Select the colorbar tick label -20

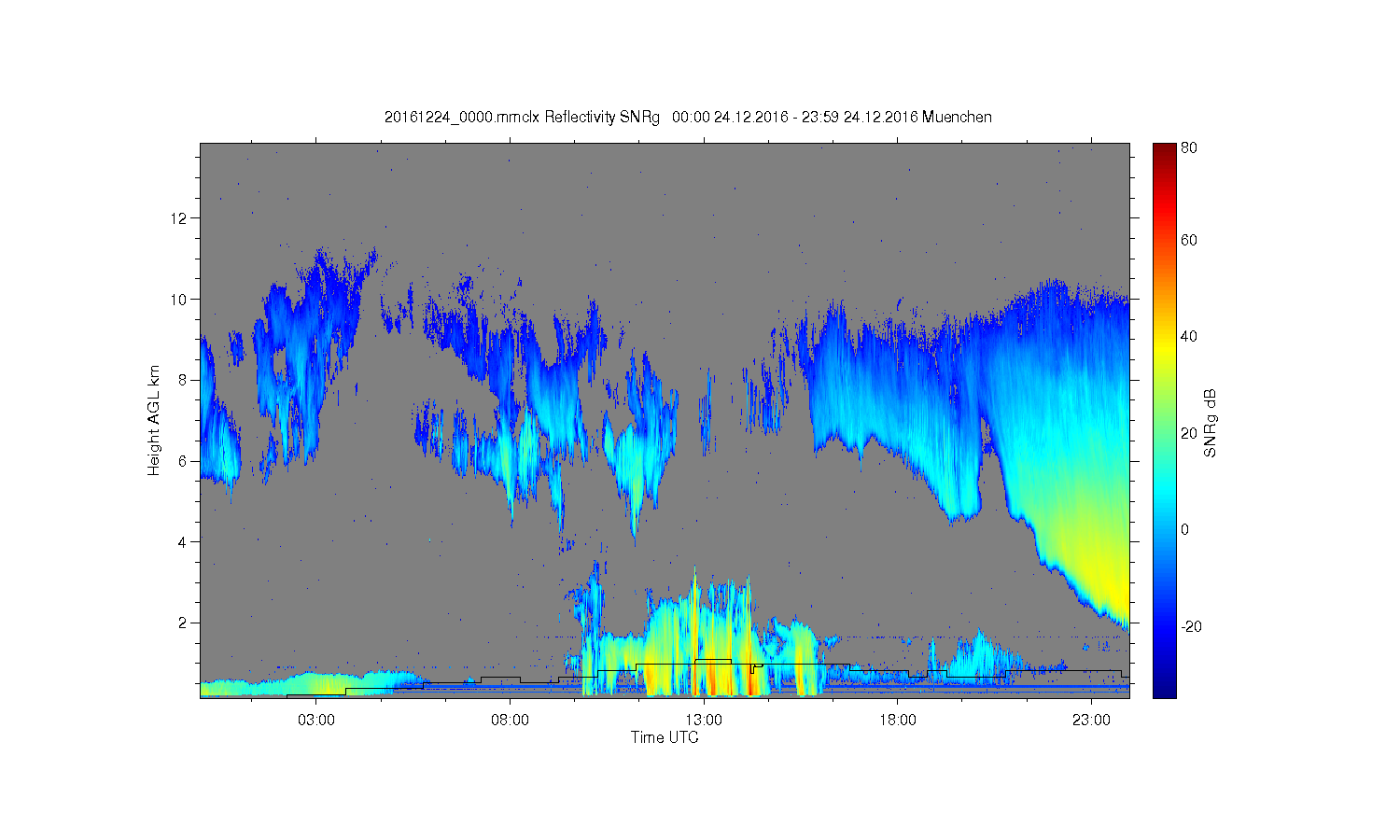(x=1192, y=626)
